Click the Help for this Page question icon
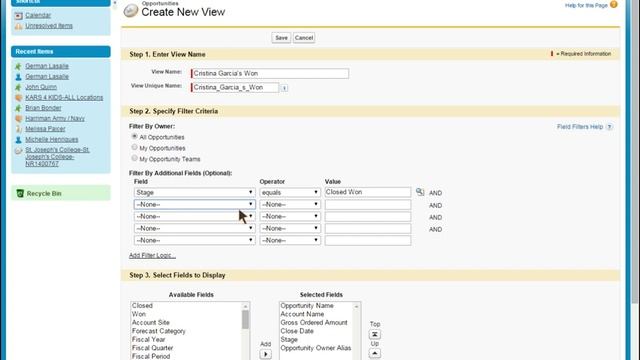Image resolution: width=640 pixels, height=360 pixels. pos(614,5)
